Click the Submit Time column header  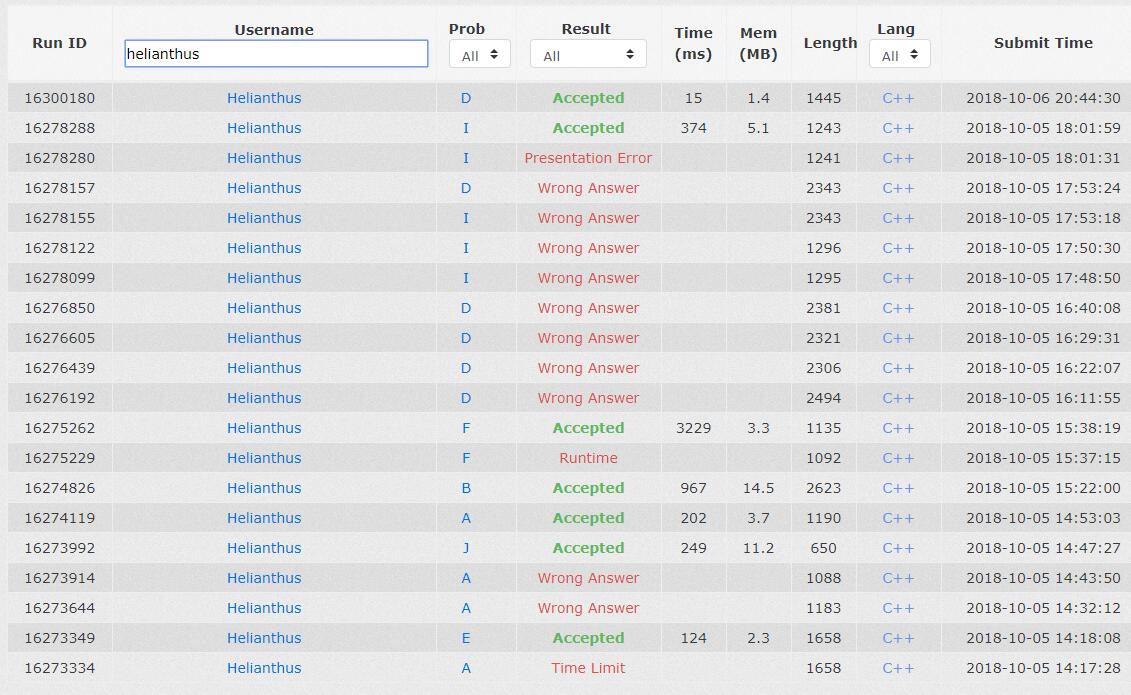1043,43
